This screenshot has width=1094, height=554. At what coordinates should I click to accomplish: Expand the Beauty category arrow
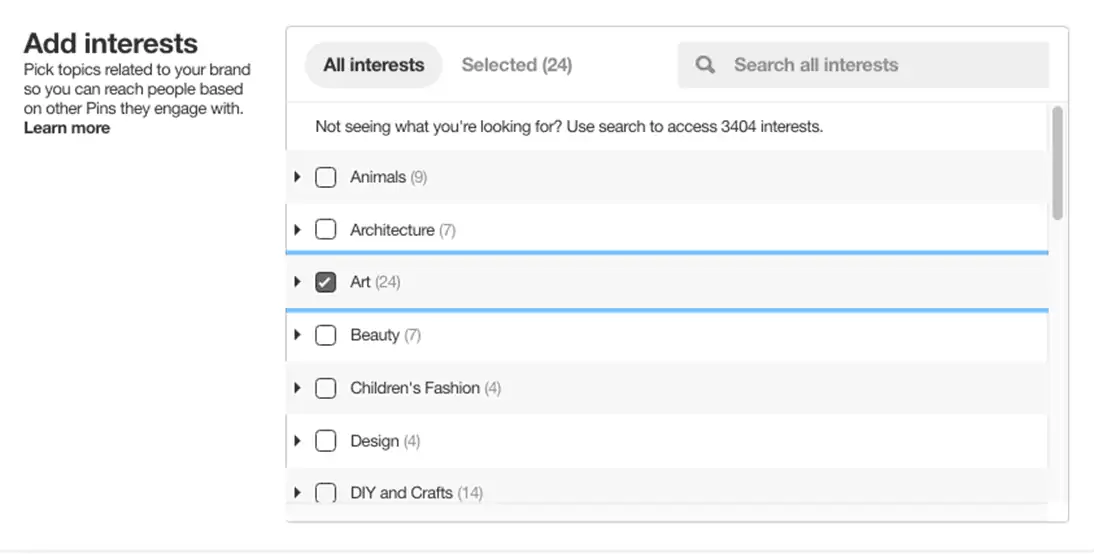tap(297, 335)
